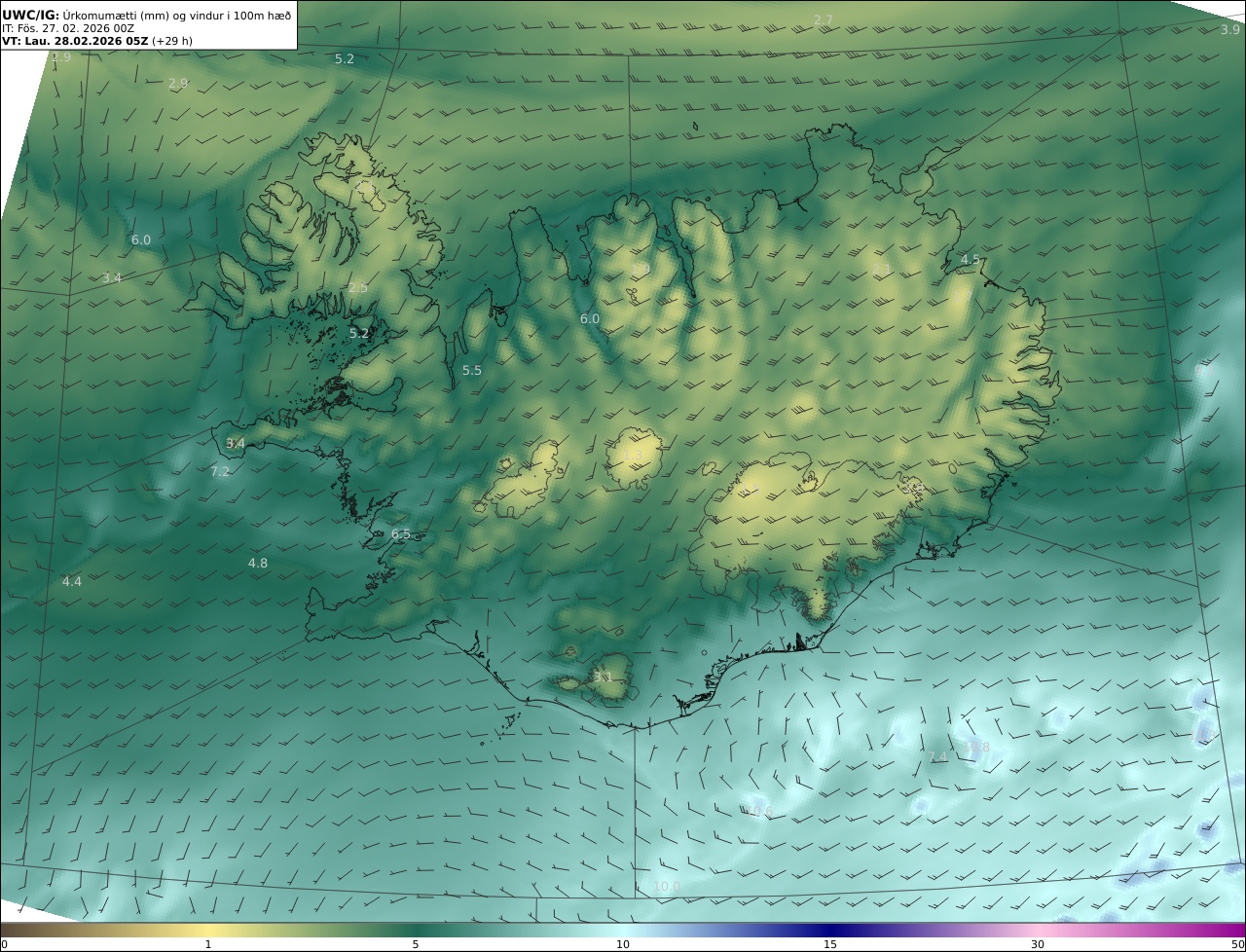Viewport: 1246px width, 952px height.
Task: Click the 7.2 value label
Action: tap(220, 472)
